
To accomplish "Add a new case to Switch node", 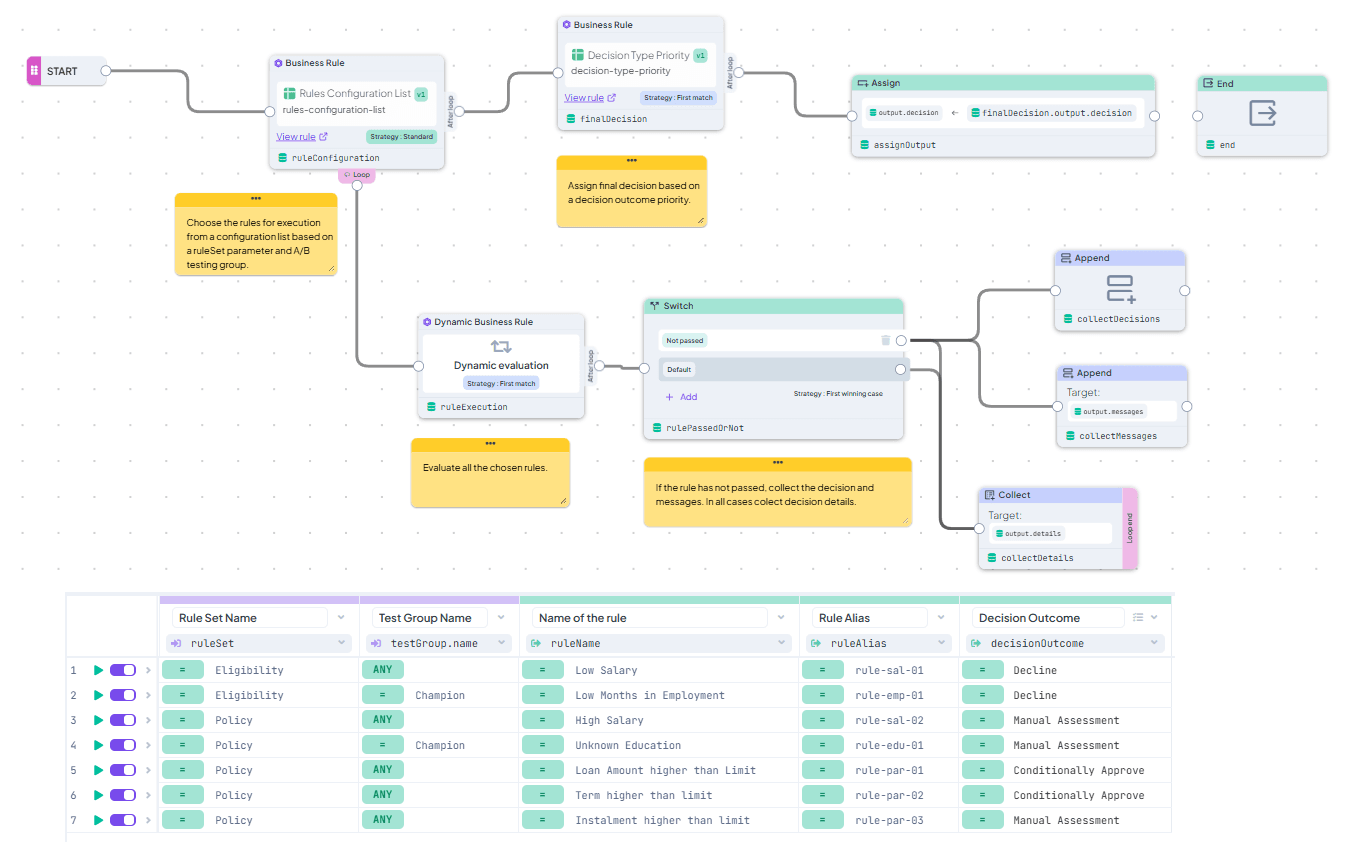I will 681,397.
